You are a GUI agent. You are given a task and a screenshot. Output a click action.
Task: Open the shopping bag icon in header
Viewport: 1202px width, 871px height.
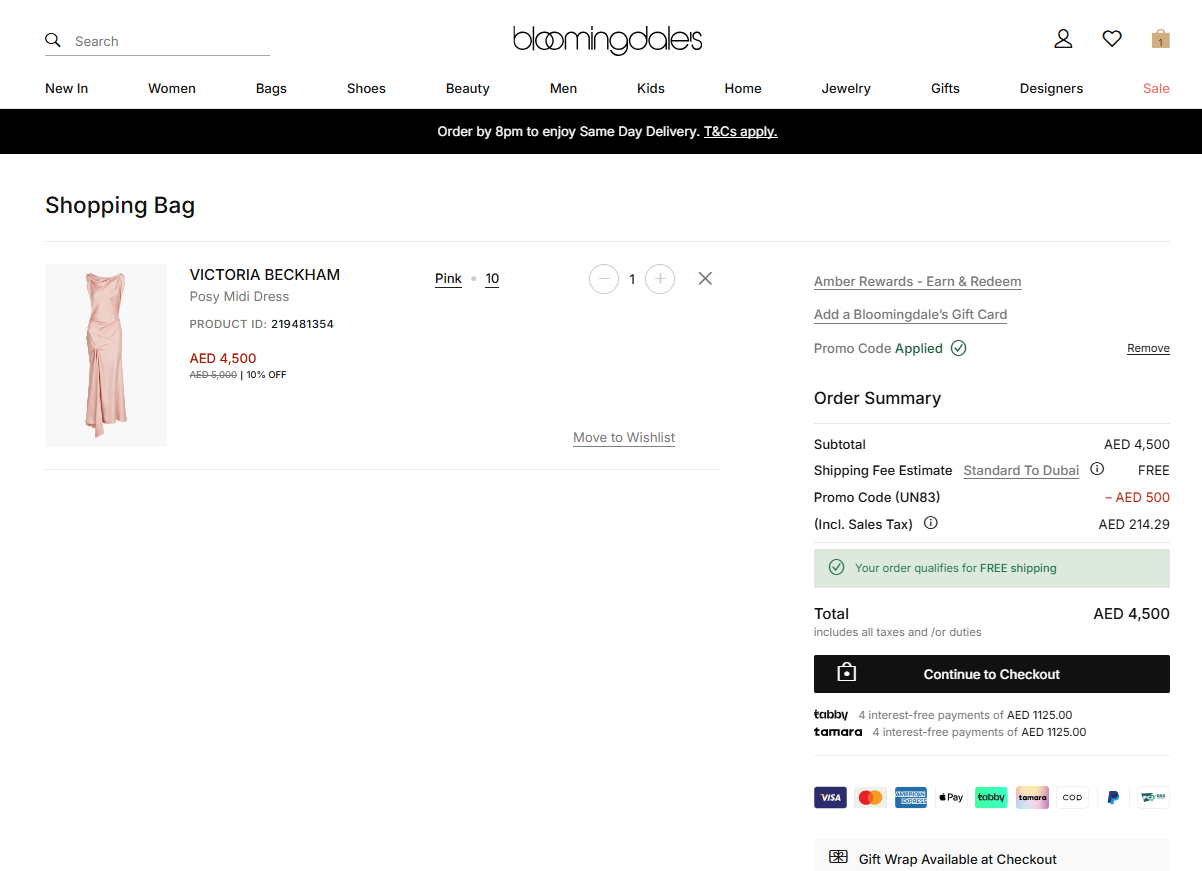tap(1160, 39)
